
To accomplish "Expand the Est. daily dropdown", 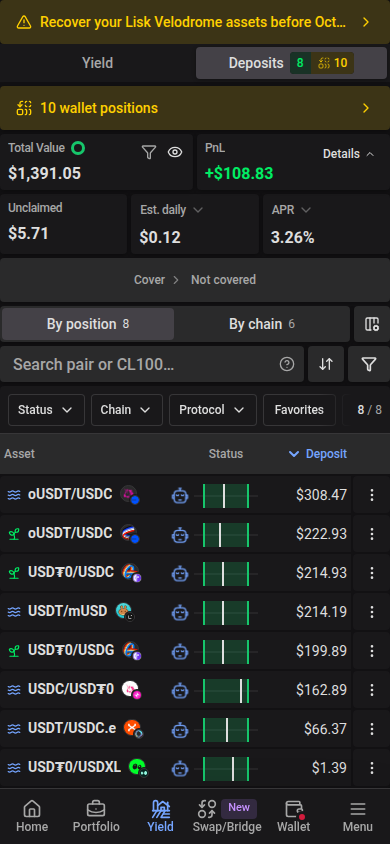I will pyautogui.click(x=171, y=210).
